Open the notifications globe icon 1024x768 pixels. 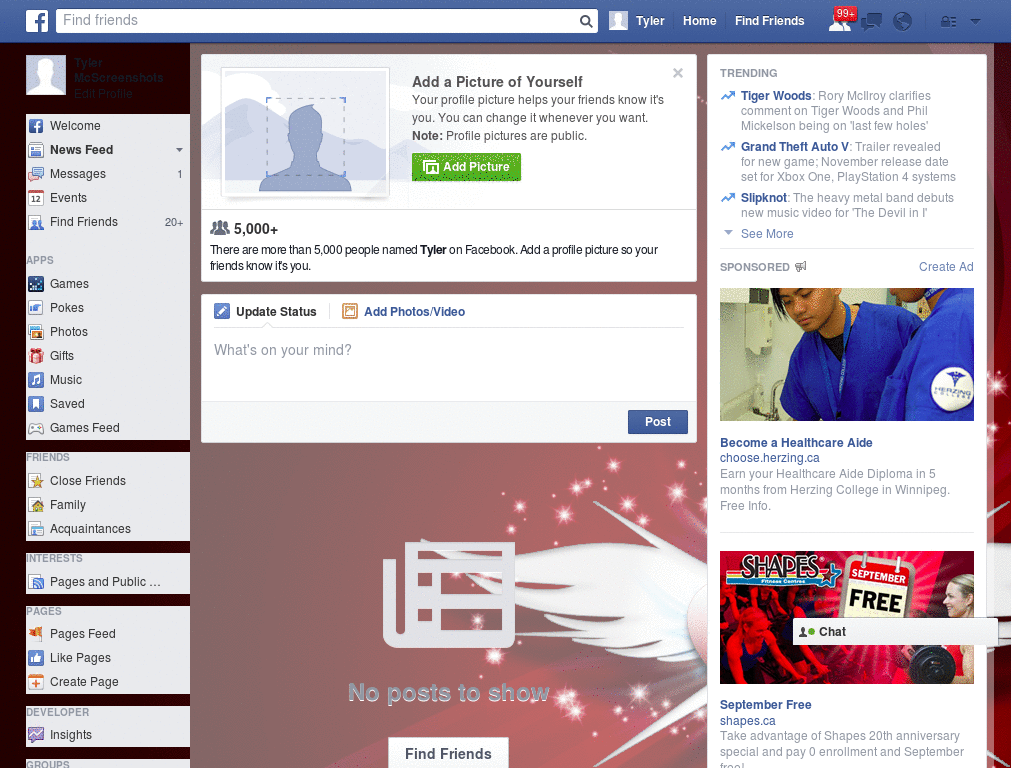click(902, 22)
